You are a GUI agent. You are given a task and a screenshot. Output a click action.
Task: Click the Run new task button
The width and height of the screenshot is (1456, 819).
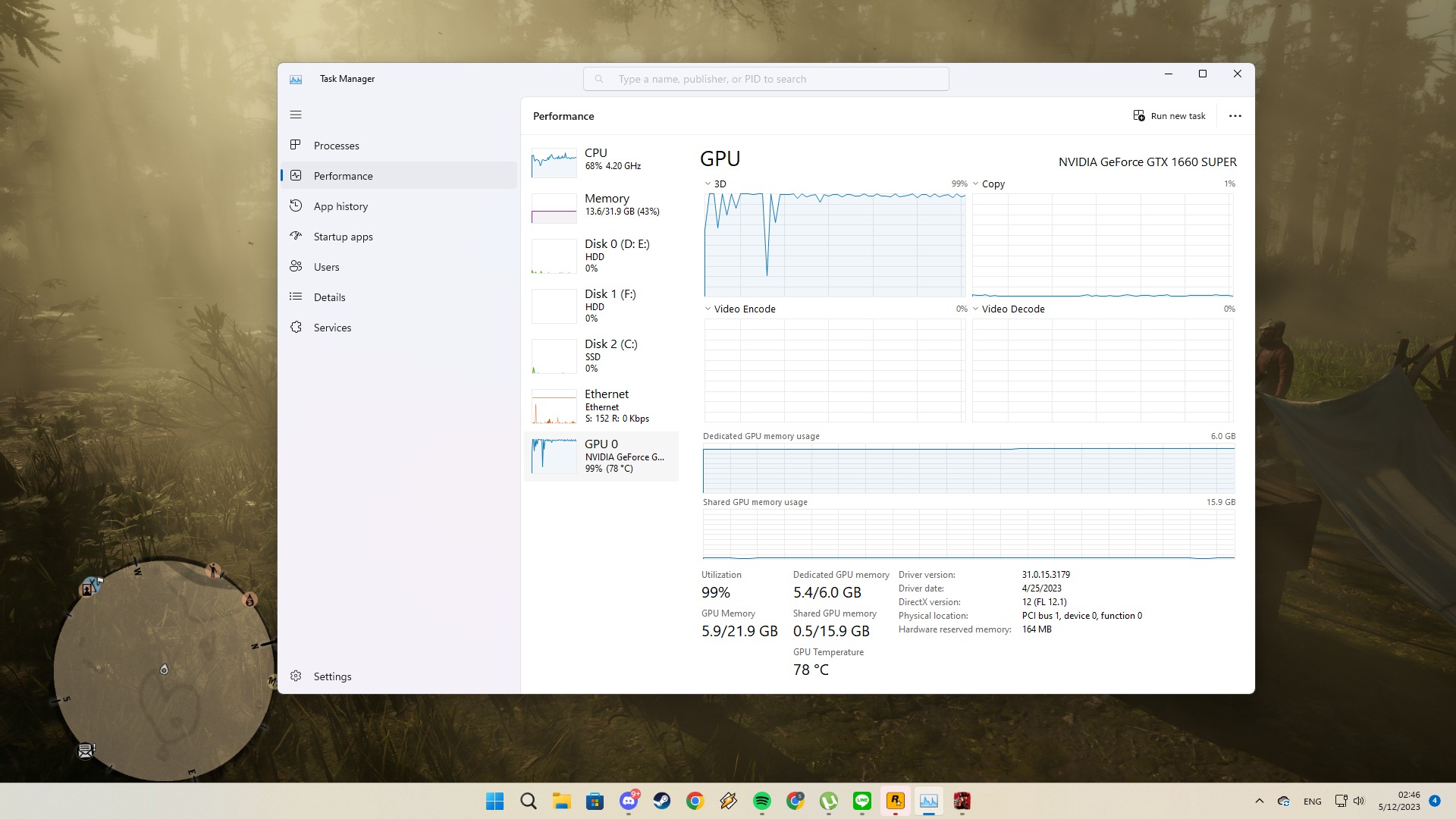[1169, 116]
